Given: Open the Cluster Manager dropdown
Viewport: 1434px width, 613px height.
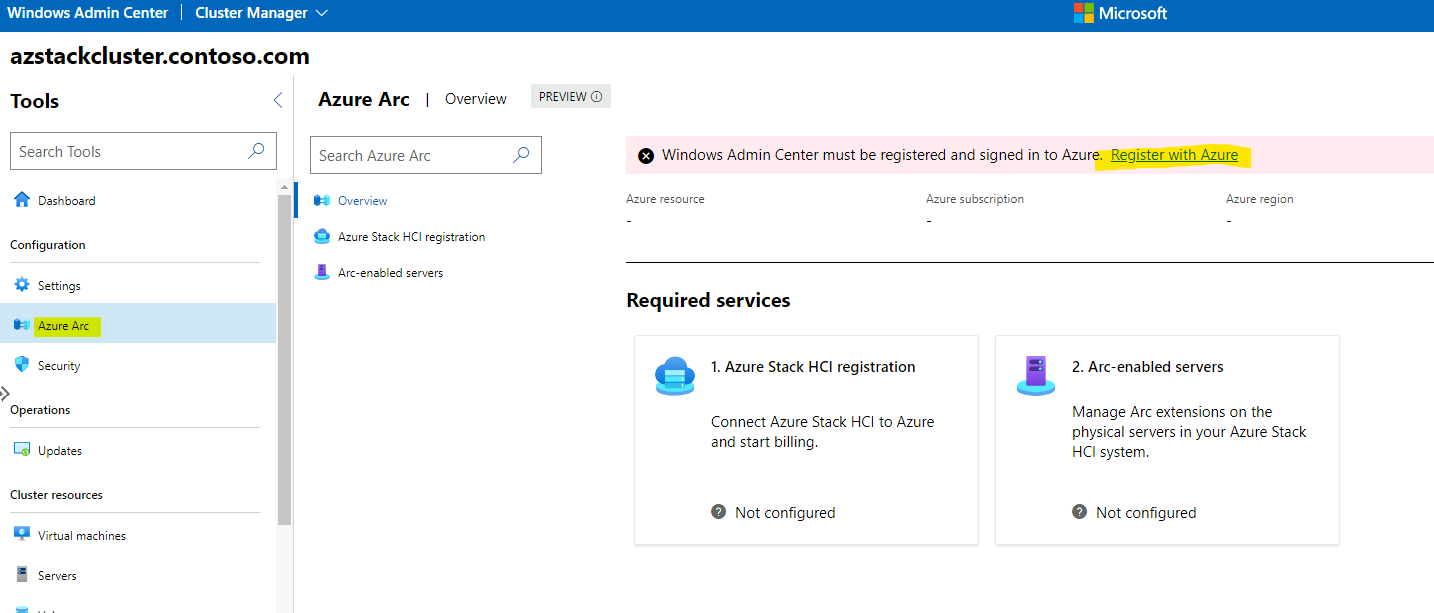Looking at the screenshot, I should point(261,13).
